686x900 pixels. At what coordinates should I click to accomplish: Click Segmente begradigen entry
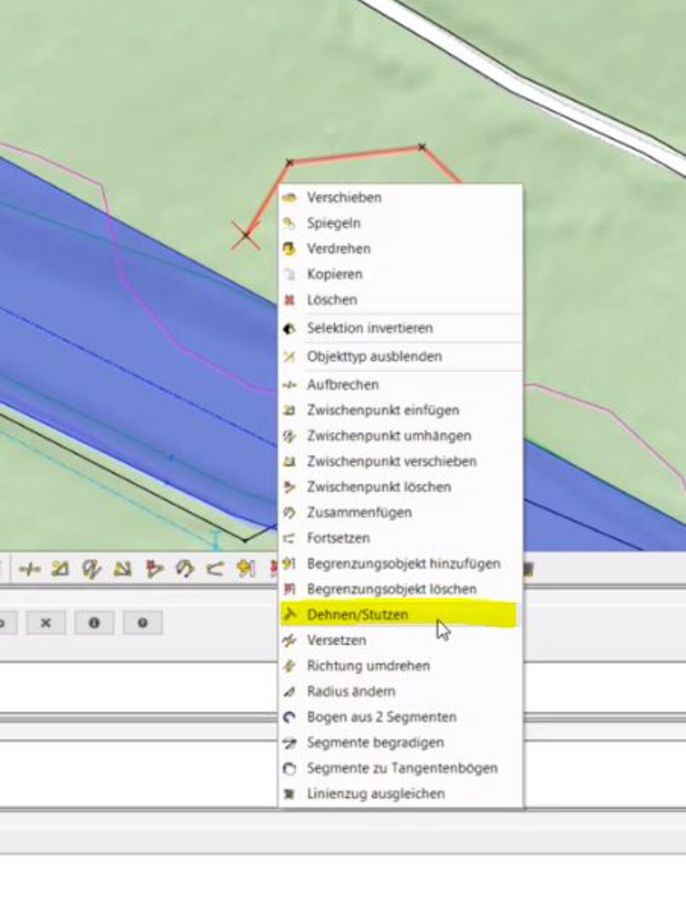(x=401, y=742)
